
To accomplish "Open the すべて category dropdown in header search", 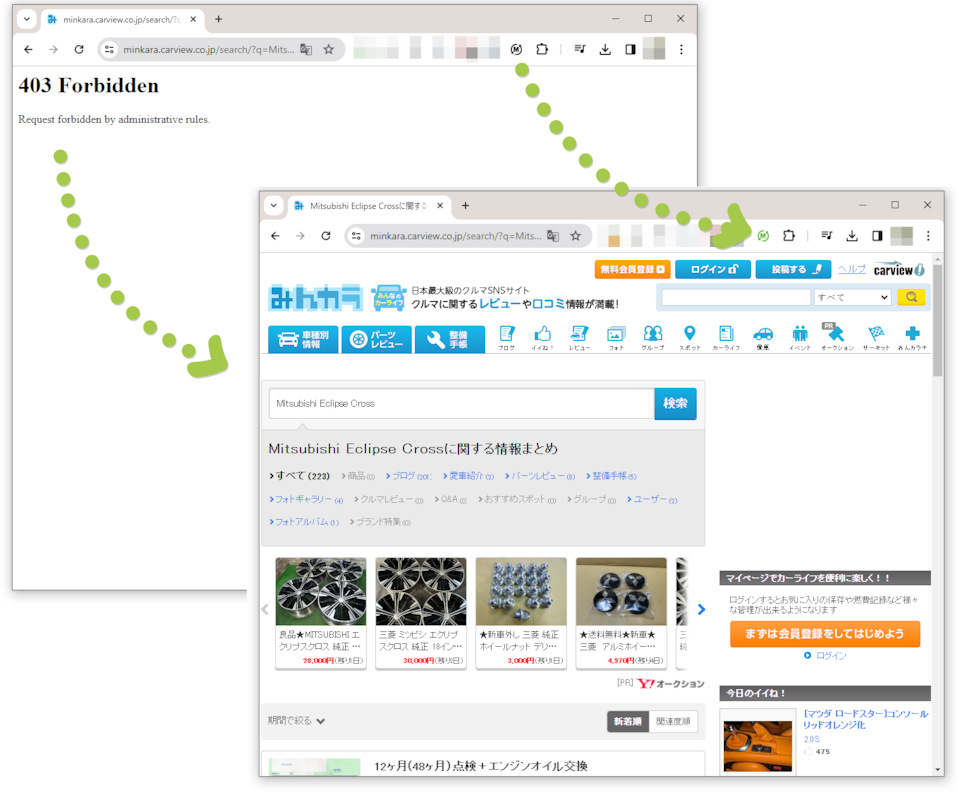I will [x=852, y=297].
